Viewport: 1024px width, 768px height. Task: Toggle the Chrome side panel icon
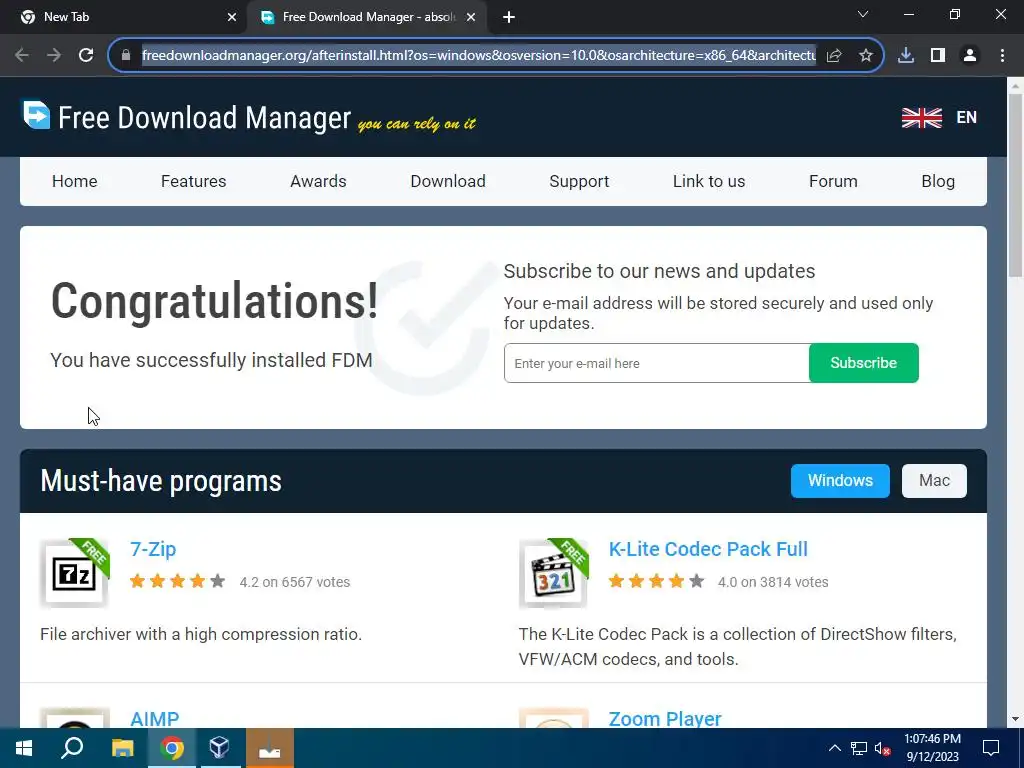938,56
